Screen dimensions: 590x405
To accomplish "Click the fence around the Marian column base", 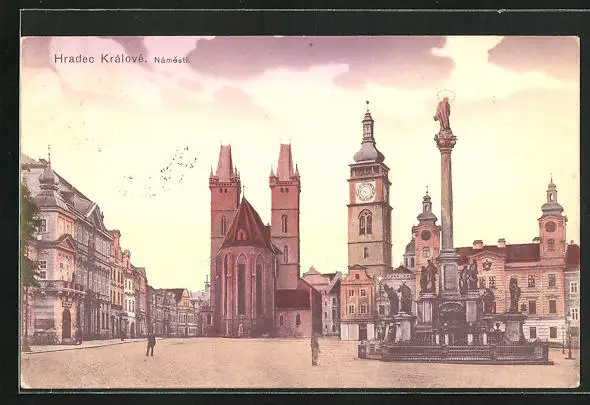I will click(x=453, y=354).
